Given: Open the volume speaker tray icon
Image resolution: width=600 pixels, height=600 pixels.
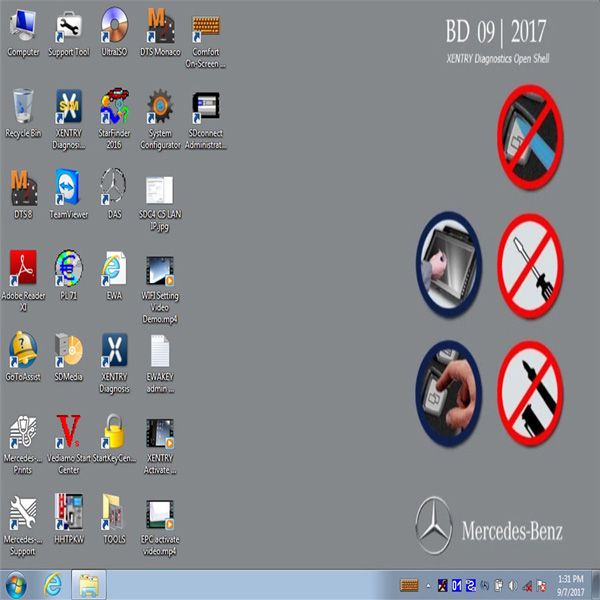Looking at the screenshot, I should click(513, 585).
